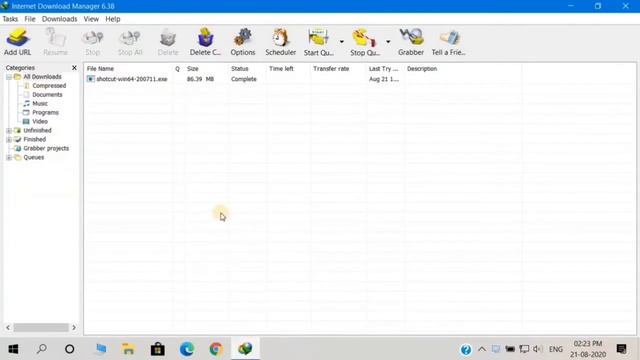
Task: Launch Google Chrome from the taskbar
Action: pos(216,349)
